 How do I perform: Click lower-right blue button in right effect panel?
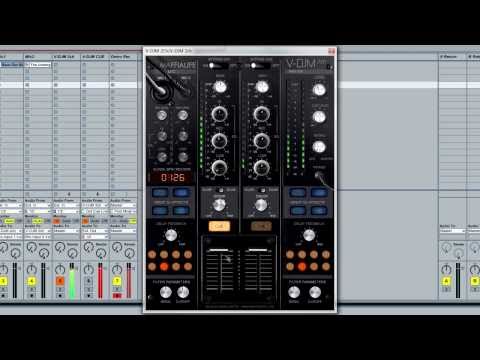pyautogui.click(x=319, y=211)
